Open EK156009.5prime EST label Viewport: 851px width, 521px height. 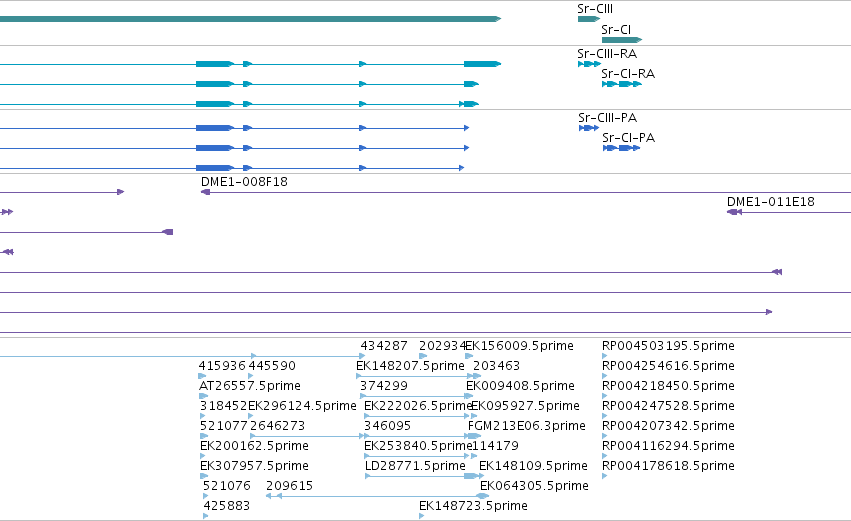[520, 346]
